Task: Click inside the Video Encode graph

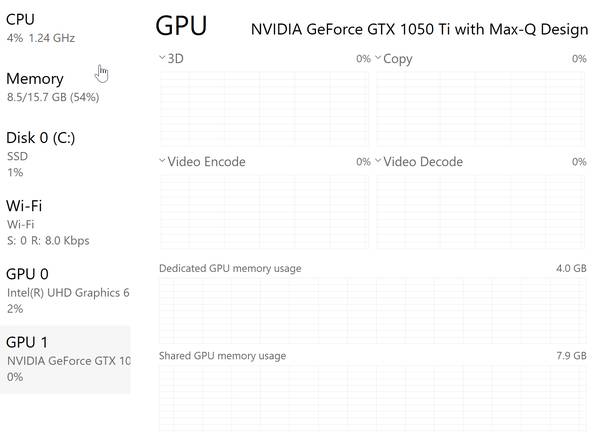Action: (x=264, y=211)
